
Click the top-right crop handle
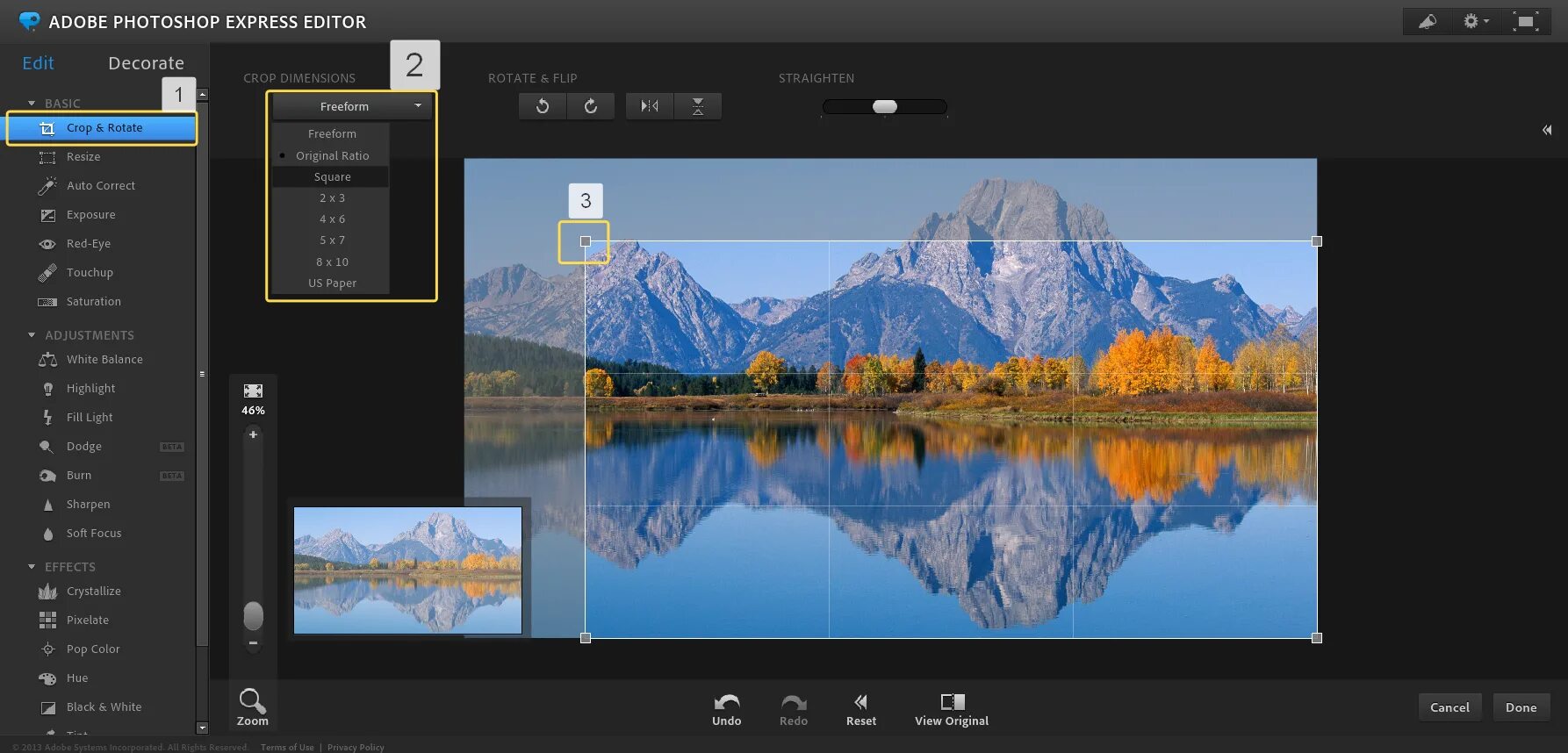click(1317, 241)
